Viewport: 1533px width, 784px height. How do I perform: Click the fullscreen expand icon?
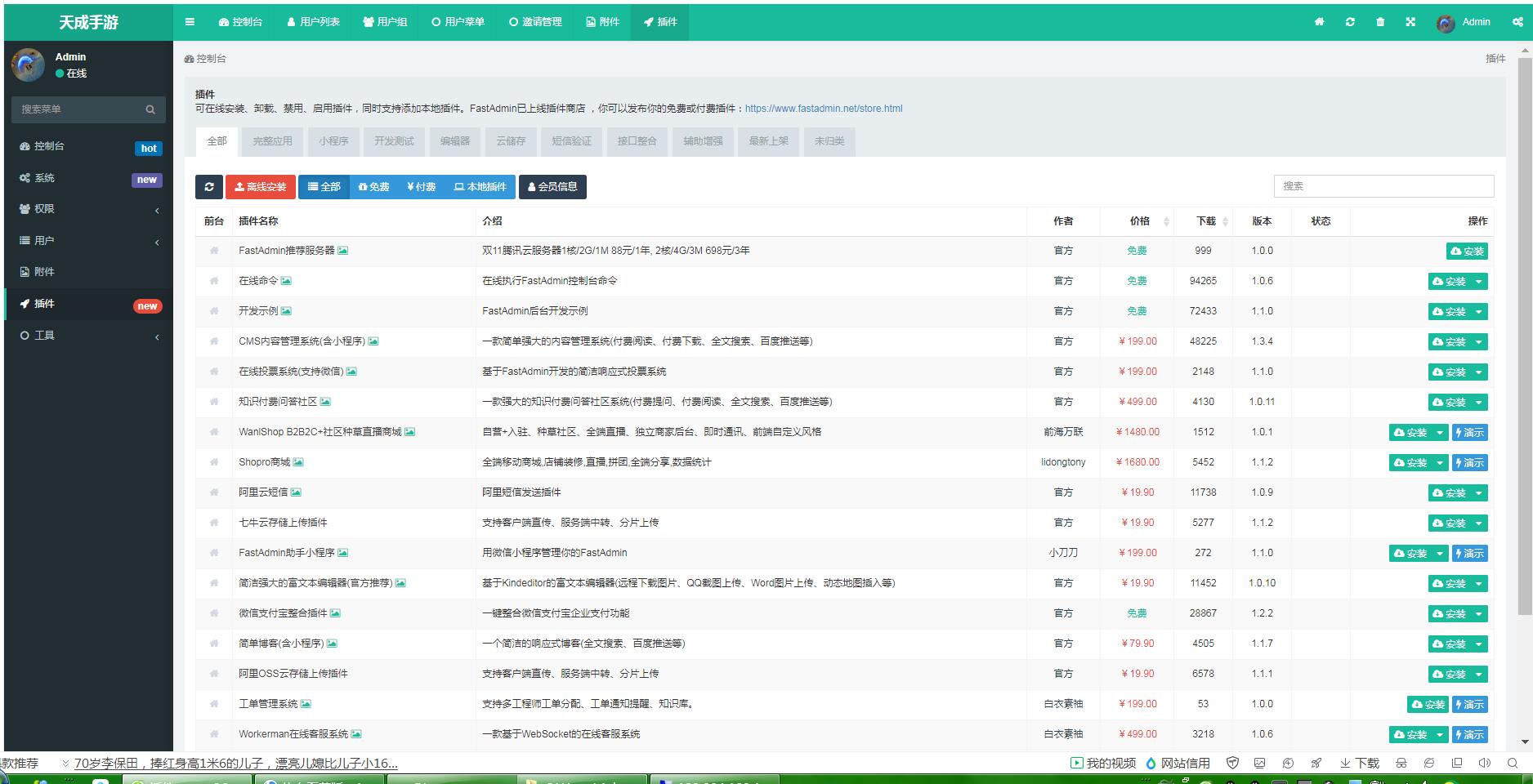pos(1410,22)
